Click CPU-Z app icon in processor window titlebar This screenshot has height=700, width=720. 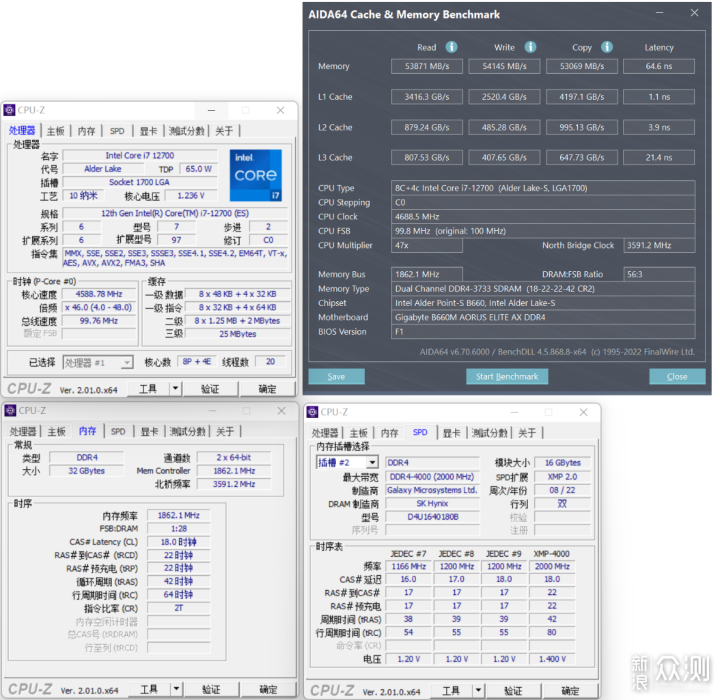click(9, 110)
